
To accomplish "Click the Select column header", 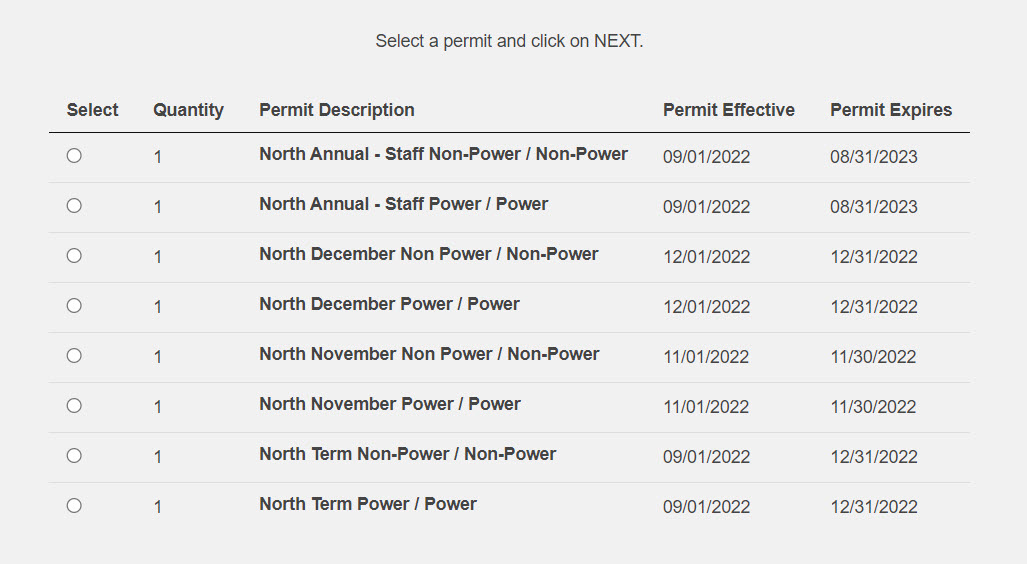I will coord(92,110).
